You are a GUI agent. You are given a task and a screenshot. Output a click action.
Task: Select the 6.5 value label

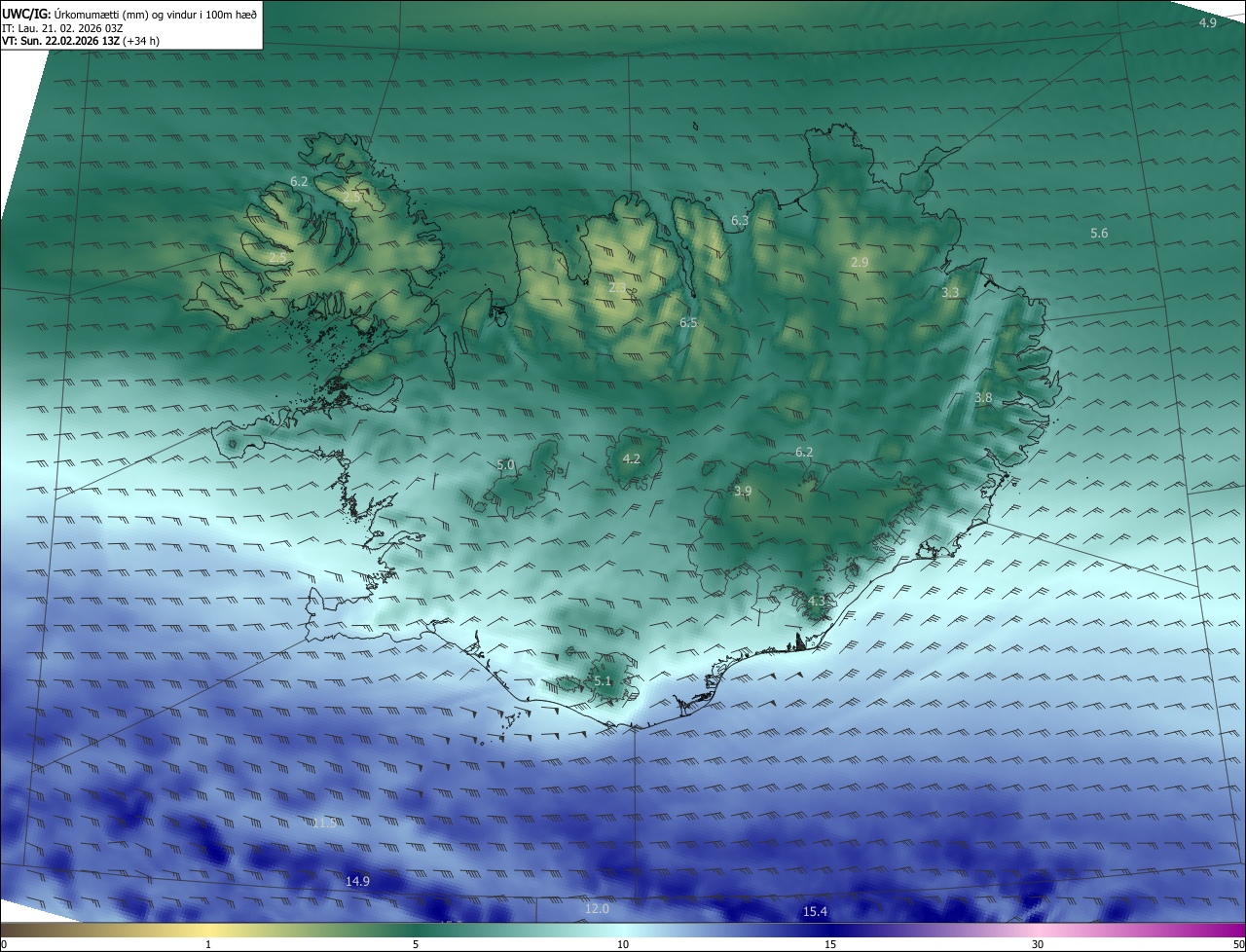(x=688, y=322)
